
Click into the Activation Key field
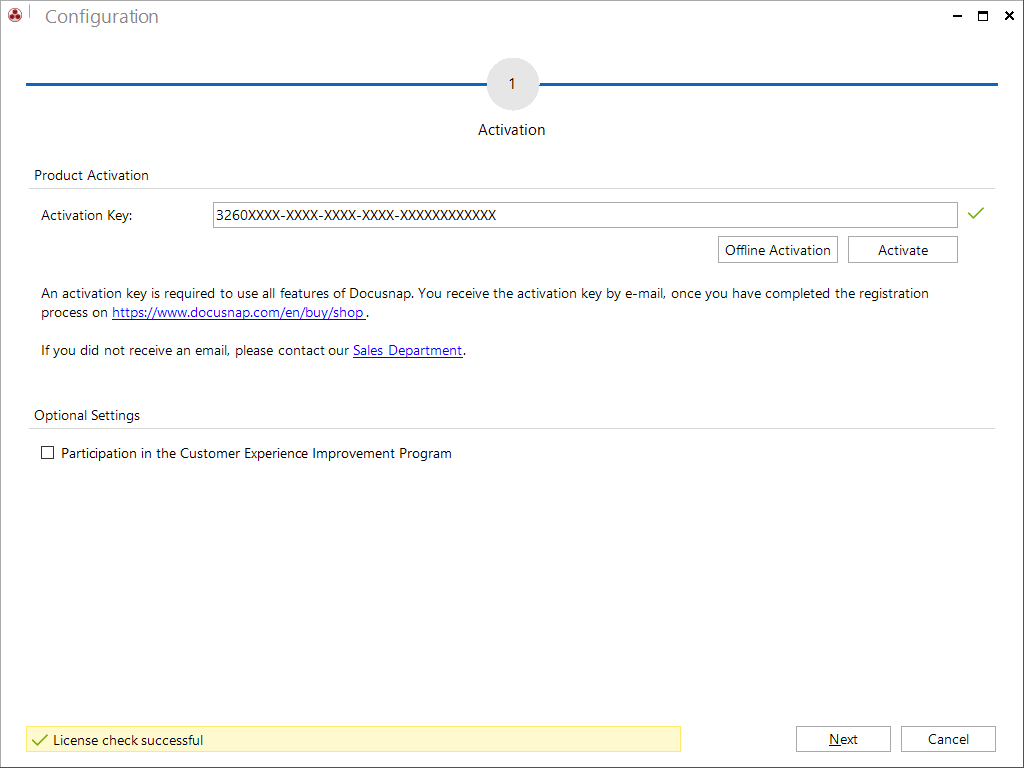pos(584,215)
